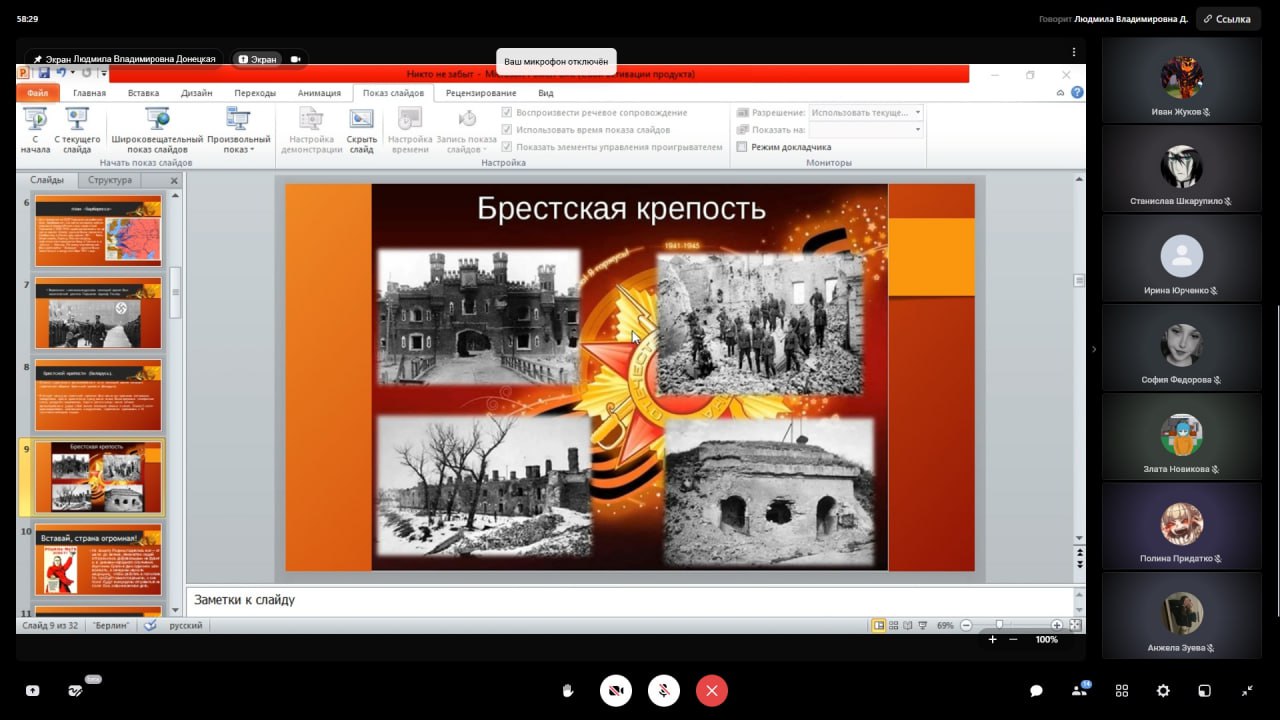Open participants list with 14 badge
Viewport: 1280px width, 720px height.
click(1080, 689)
